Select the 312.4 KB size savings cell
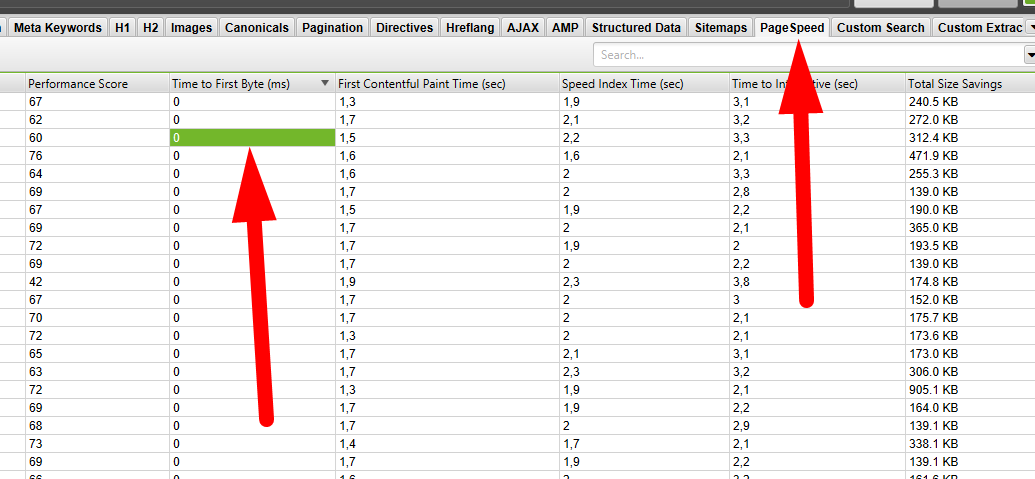Screen dimensions: 1035x479 click(x=970, y=138)
